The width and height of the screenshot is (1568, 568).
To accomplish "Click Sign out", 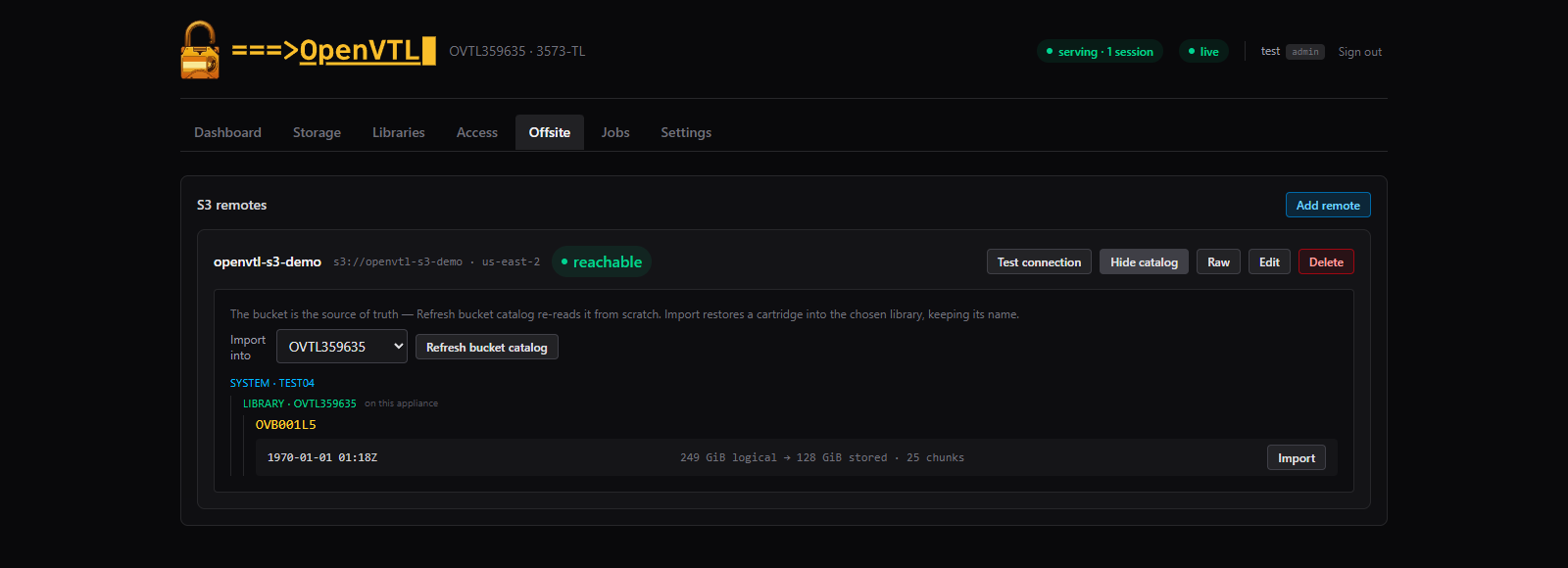I will [x=1360, y=52].
